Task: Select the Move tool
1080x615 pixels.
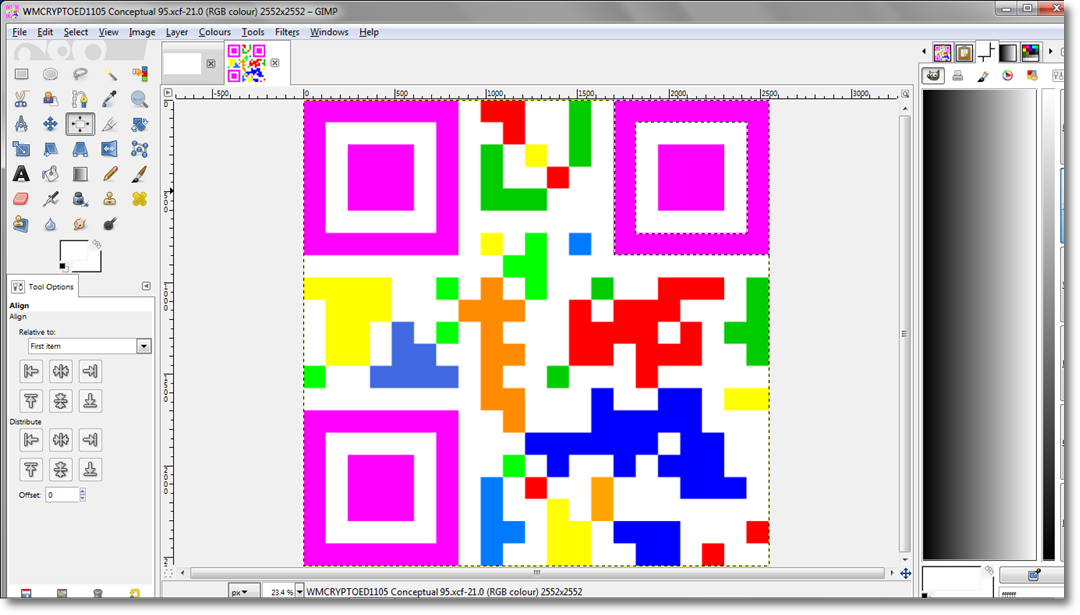Action: 50,124
